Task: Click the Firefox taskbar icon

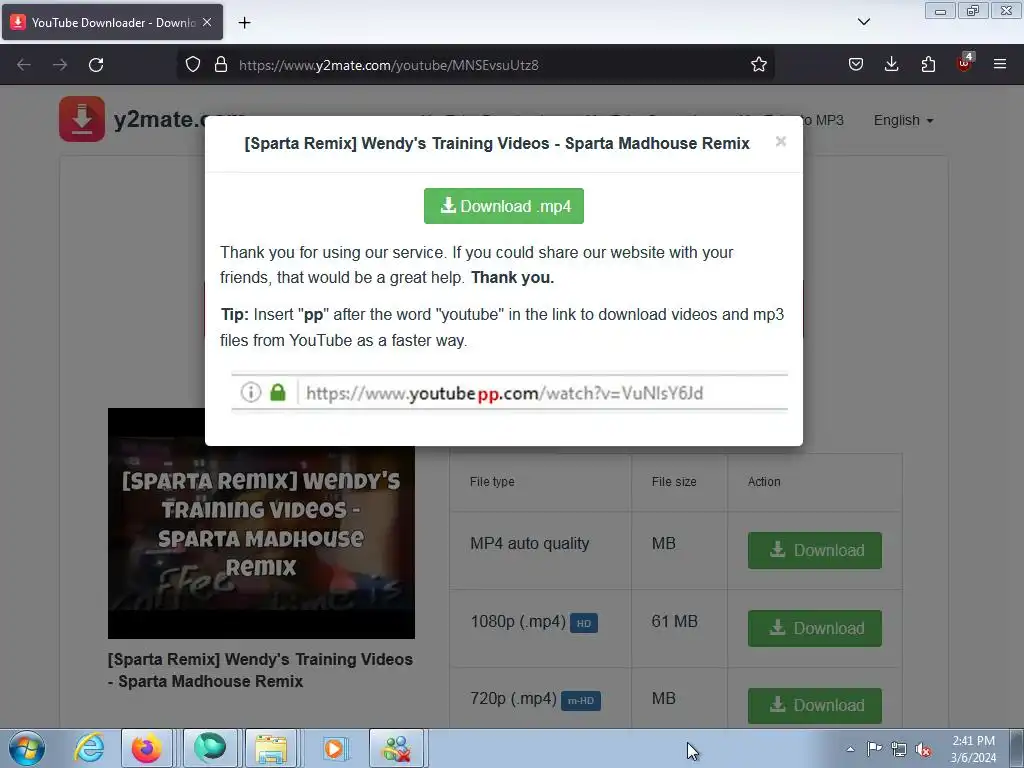Action: pyautogui.click(x=146, y=748)
